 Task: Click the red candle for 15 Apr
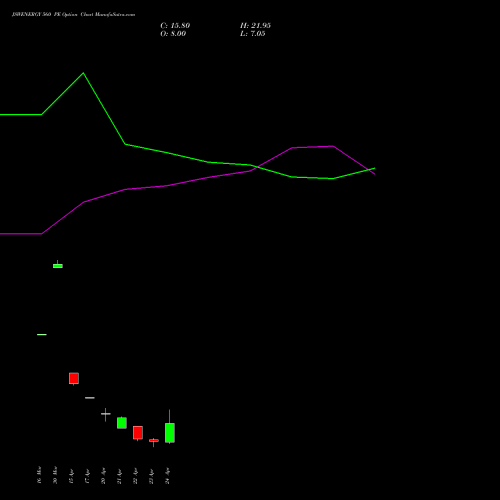tap(74, 378)
